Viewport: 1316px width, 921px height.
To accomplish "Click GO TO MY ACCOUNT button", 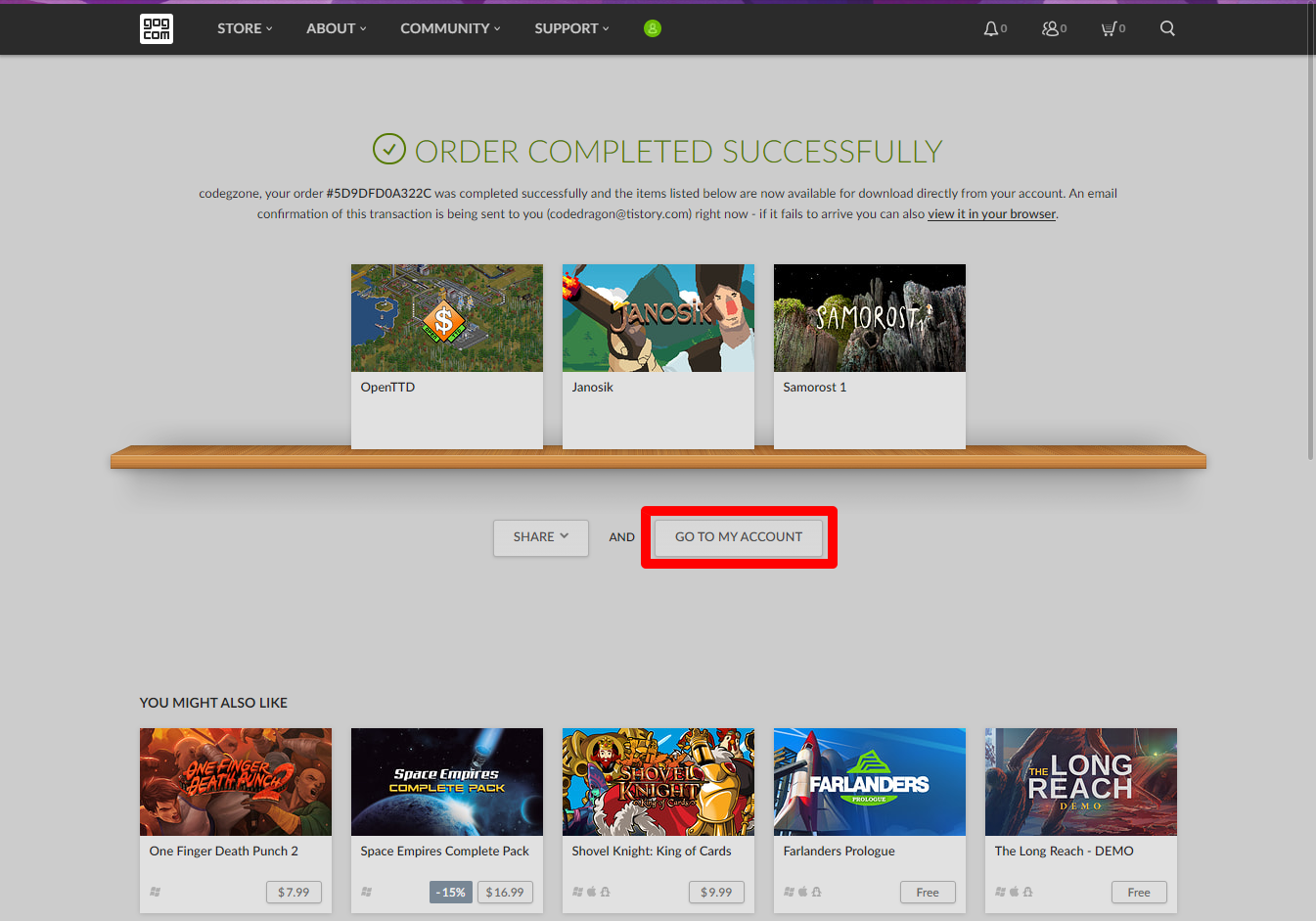I will click(739, 537).
